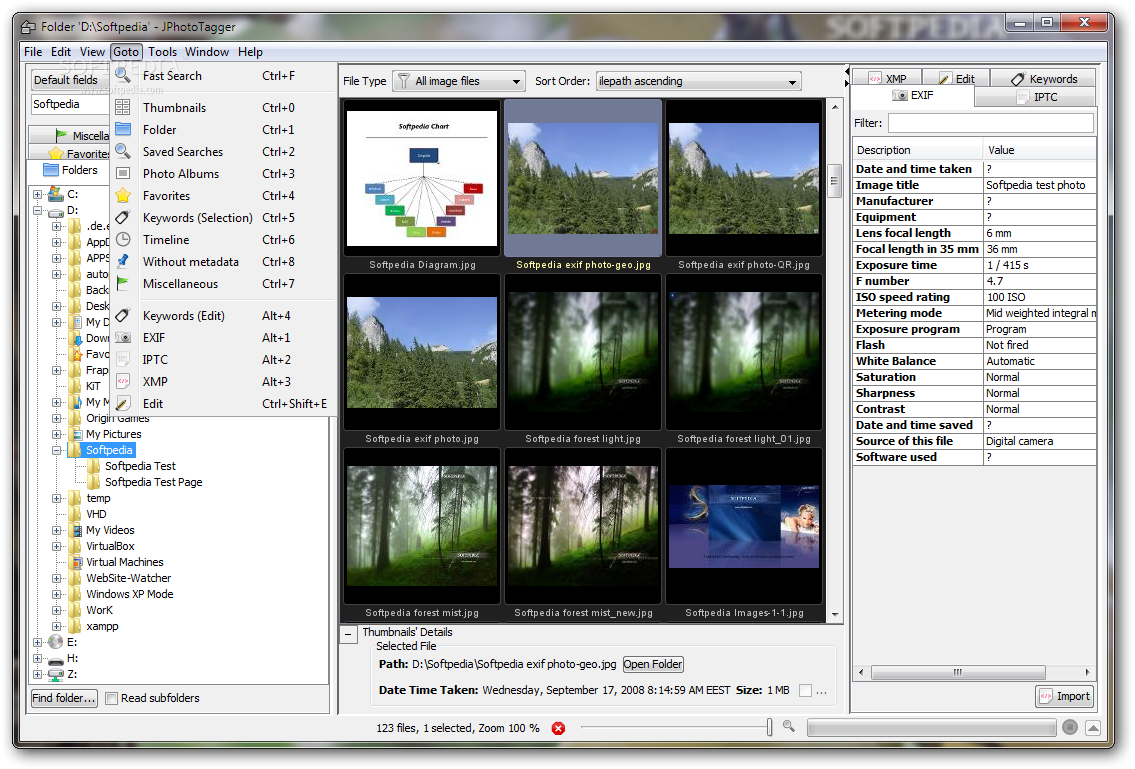
Task: Click the Open Folder button
Action: 653,664
